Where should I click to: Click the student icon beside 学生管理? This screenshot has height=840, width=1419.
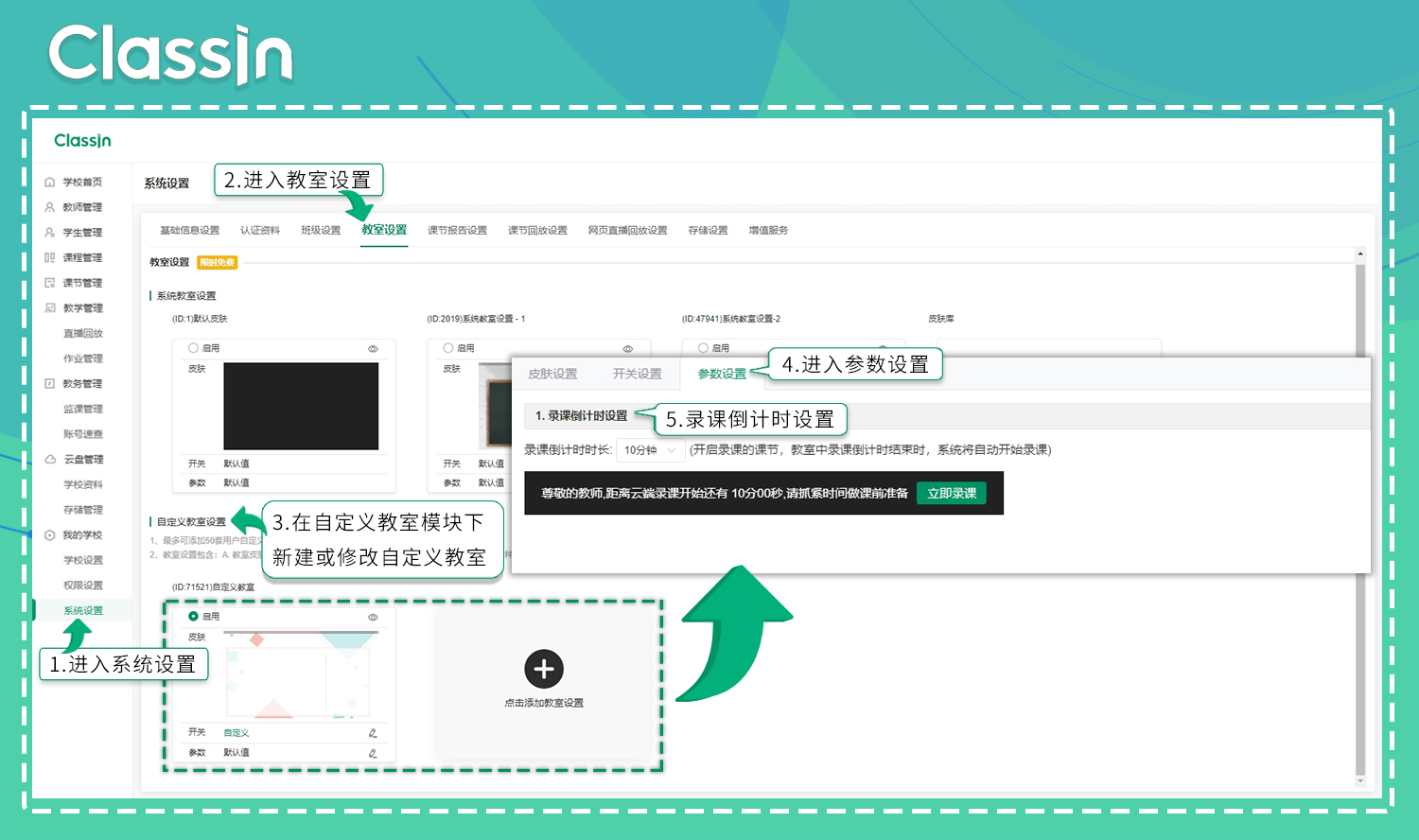[50, 232]
